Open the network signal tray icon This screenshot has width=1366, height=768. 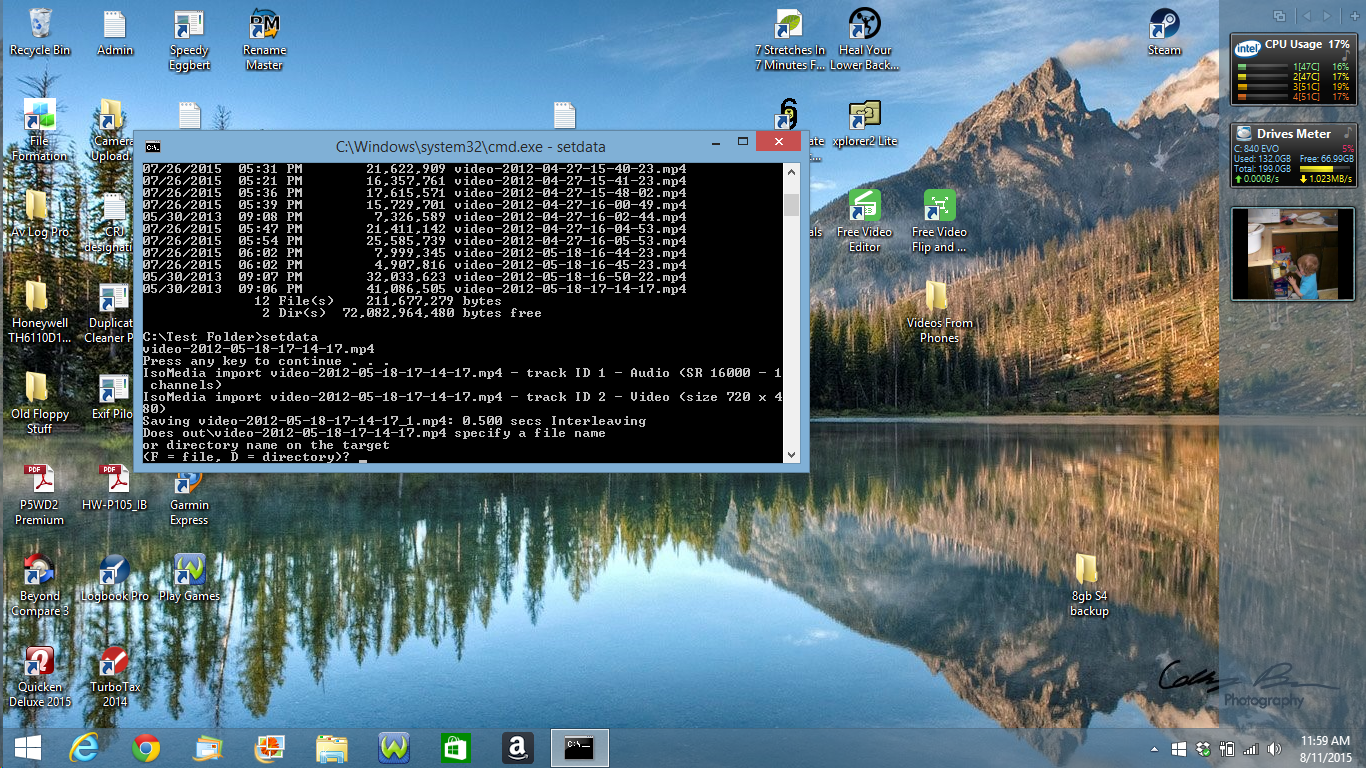click(x=1250, y=749)
